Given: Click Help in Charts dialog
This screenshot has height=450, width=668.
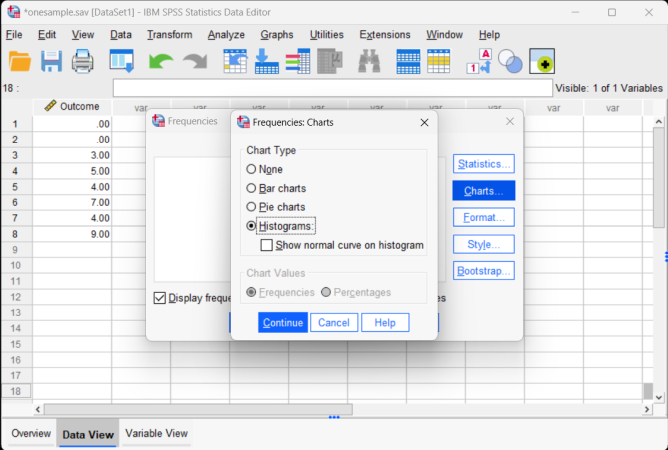Looking at the screenshot, I should pos(385,323).
